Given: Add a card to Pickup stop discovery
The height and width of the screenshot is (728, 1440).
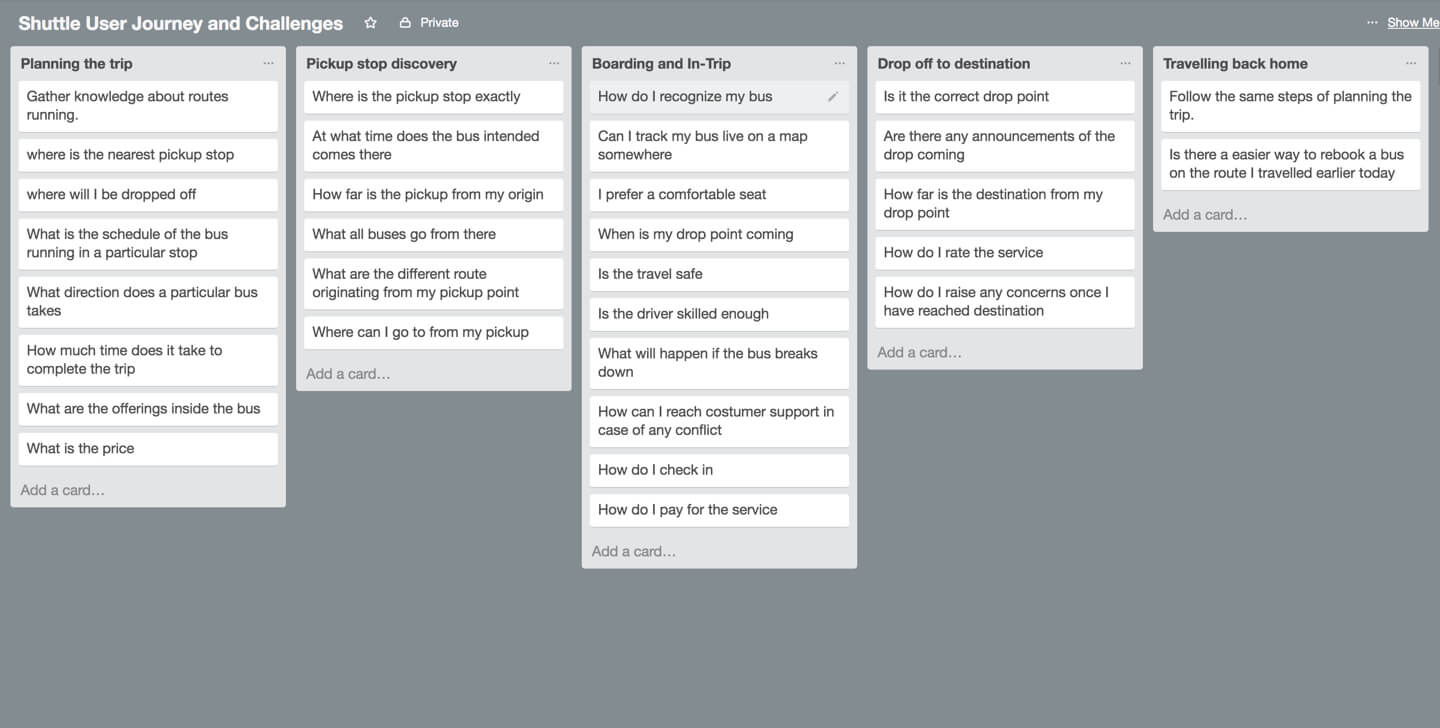Looking at the screenshot, I should (348, 374).
